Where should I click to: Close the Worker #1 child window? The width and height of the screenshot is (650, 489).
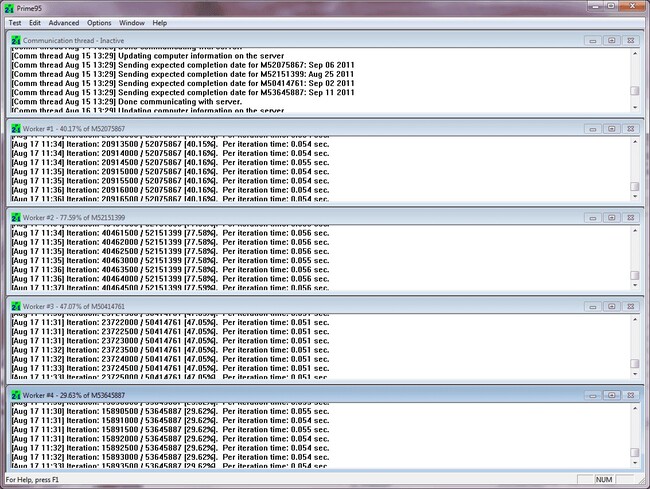click(x=631, y=129)
